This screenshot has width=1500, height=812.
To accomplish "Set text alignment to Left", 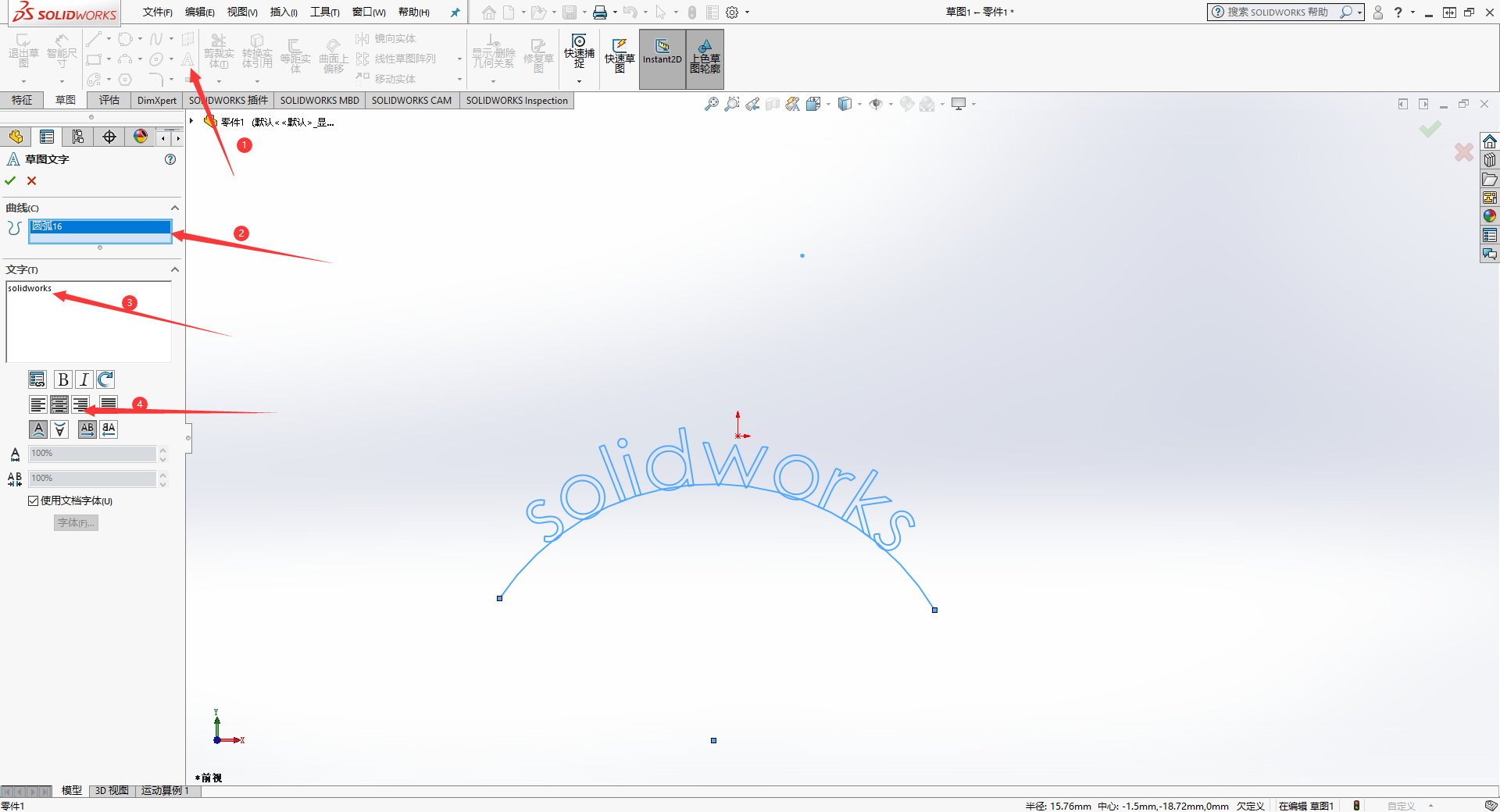I will [37, 404].
